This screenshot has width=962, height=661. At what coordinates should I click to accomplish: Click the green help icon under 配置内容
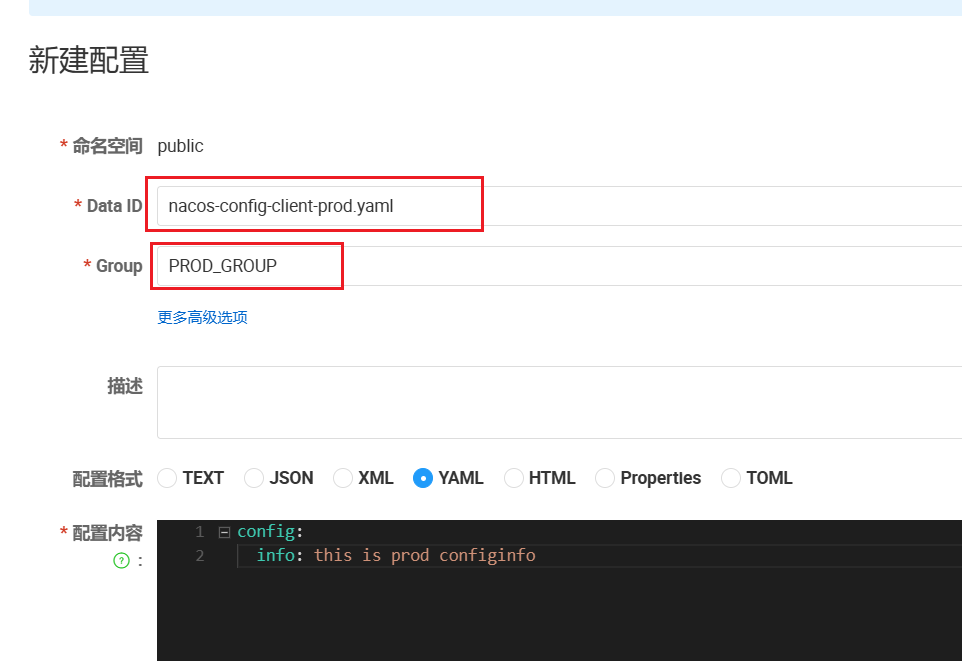click(x=121, y=560)
